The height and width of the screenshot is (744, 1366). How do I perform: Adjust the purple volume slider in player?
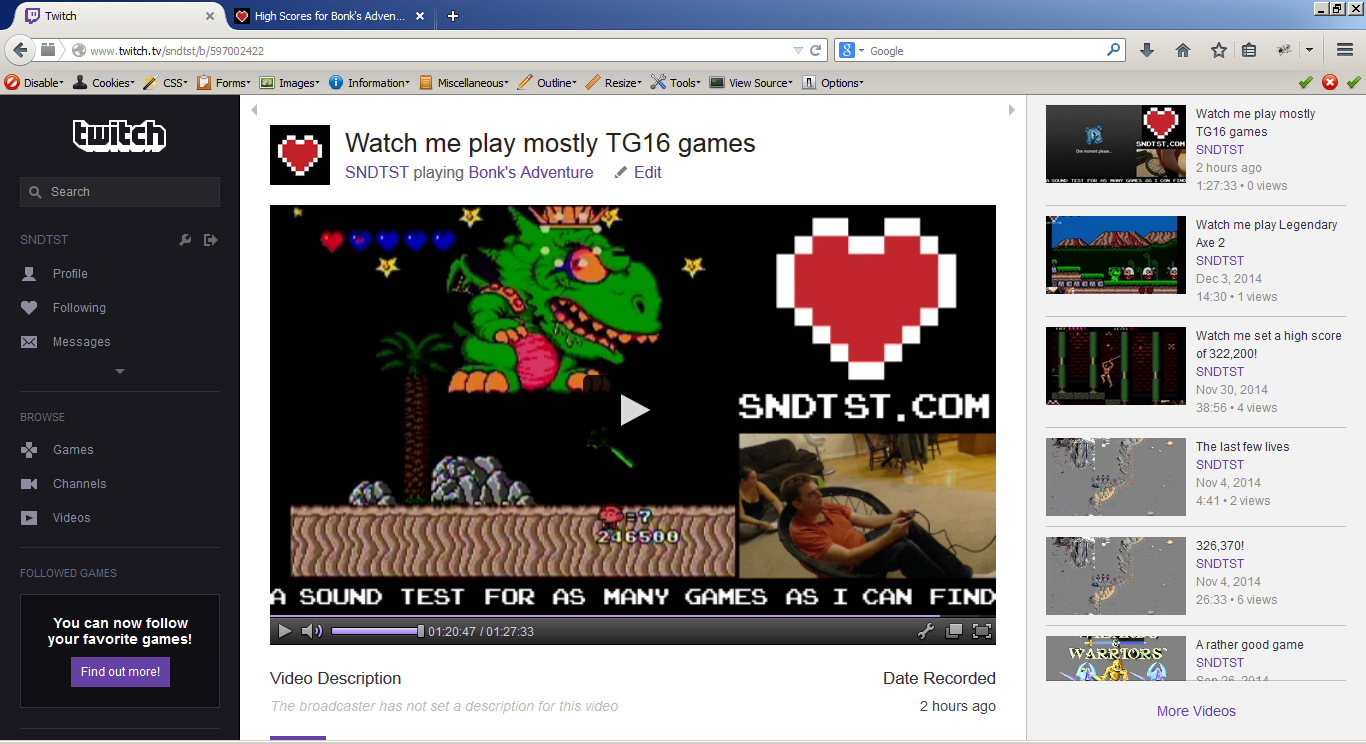tap(377, 631)
